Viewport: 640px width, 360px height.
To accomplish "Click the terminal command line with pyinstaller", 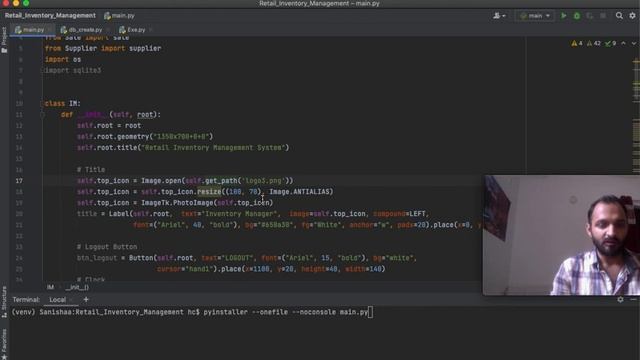I will [x=192, y=312].
